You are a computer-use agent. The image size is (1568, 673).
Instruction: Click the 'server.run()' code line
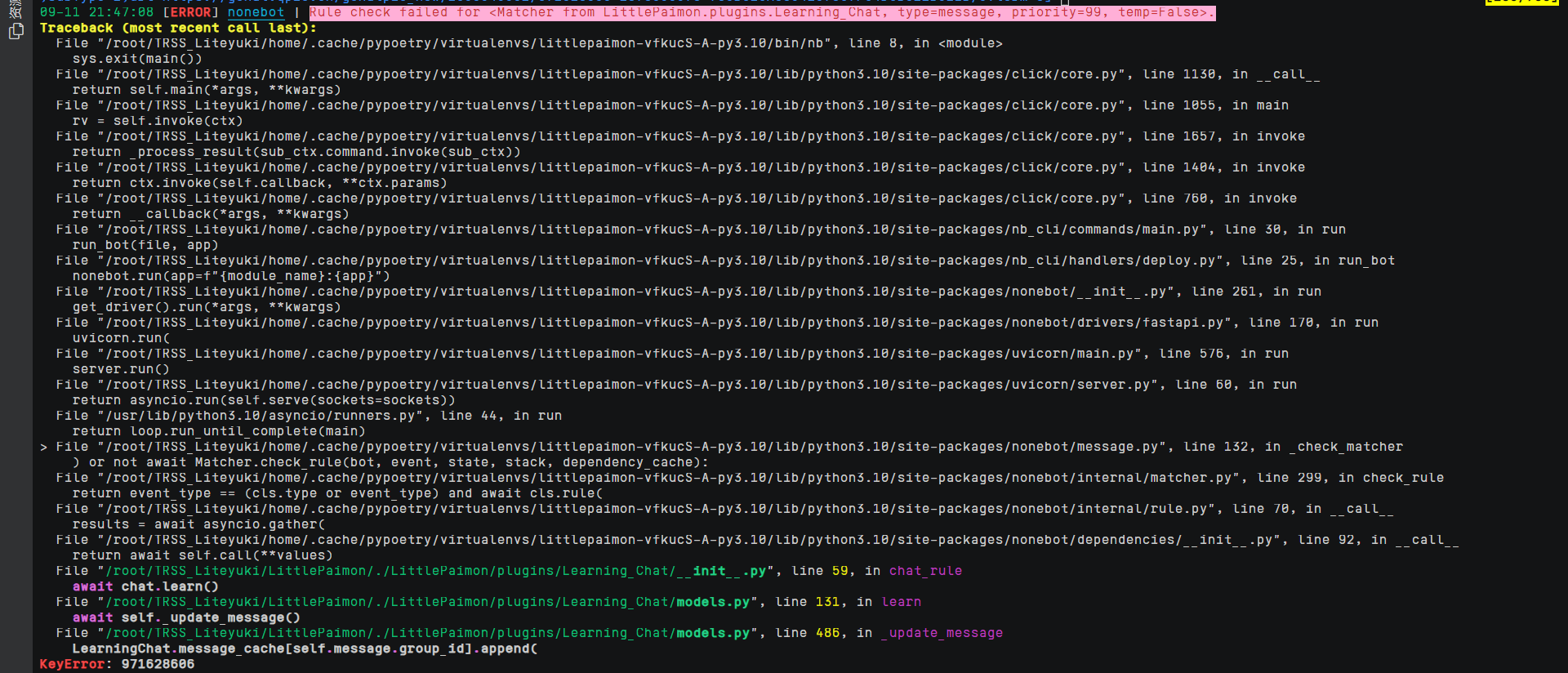point(121,369)
